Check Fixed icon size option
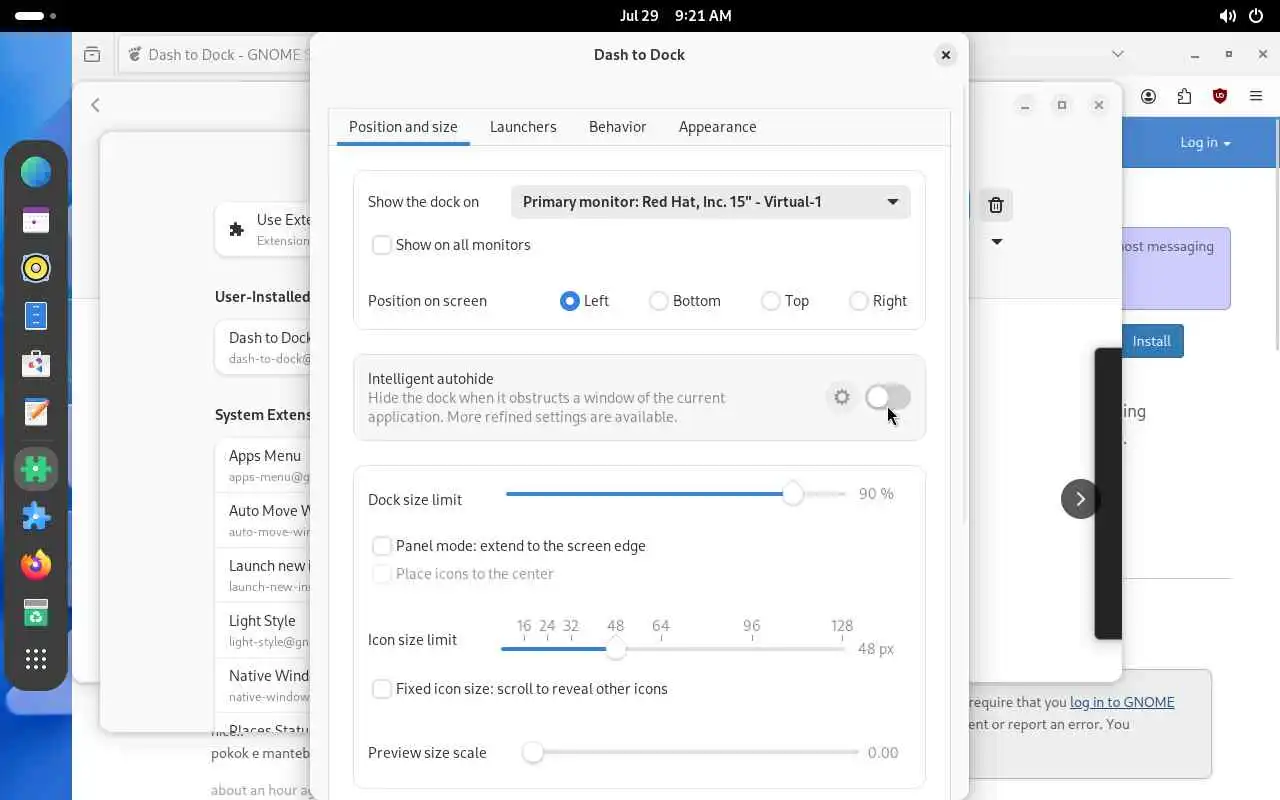This screenshot has height=800, width=1280. click(381, 689)
